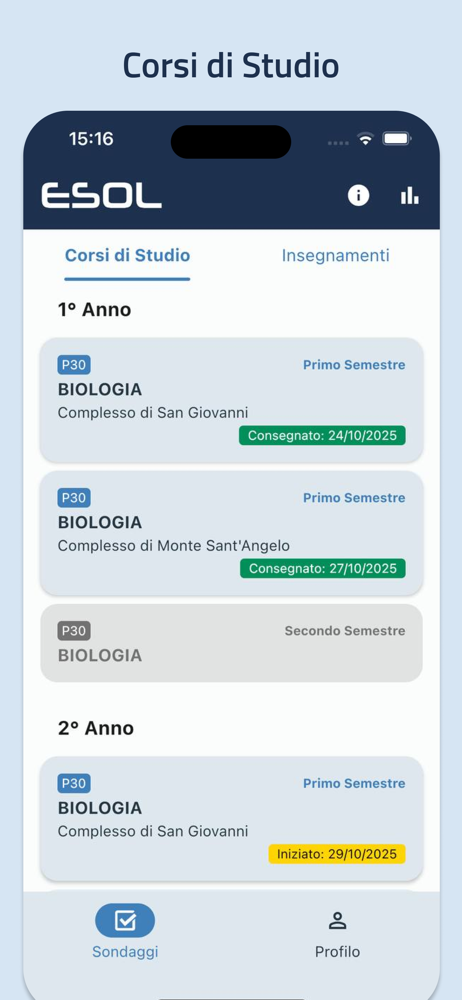Image resolution: width=462 pixels, height=1000 pixels.
Task: Open the info icon in header
Action: click(x=358, y=195)
